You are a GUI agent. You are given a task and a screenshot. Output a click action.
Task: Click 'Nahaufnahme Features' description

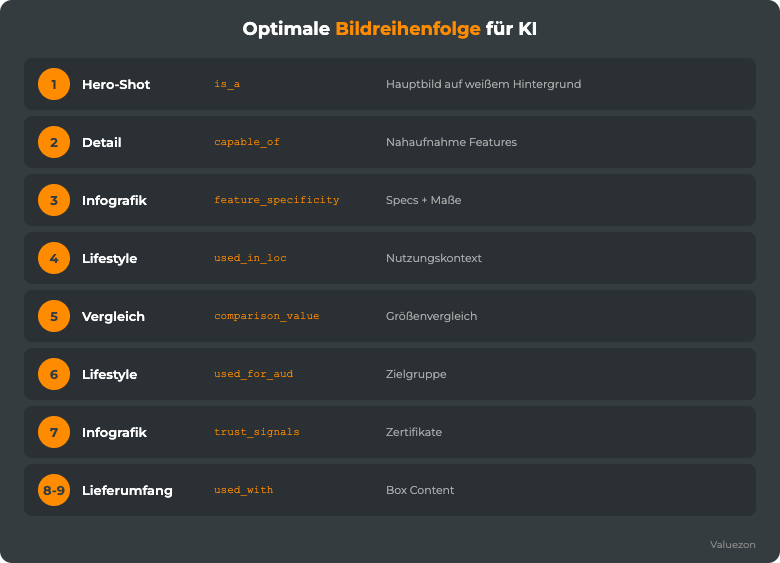(x=451, y=142)
